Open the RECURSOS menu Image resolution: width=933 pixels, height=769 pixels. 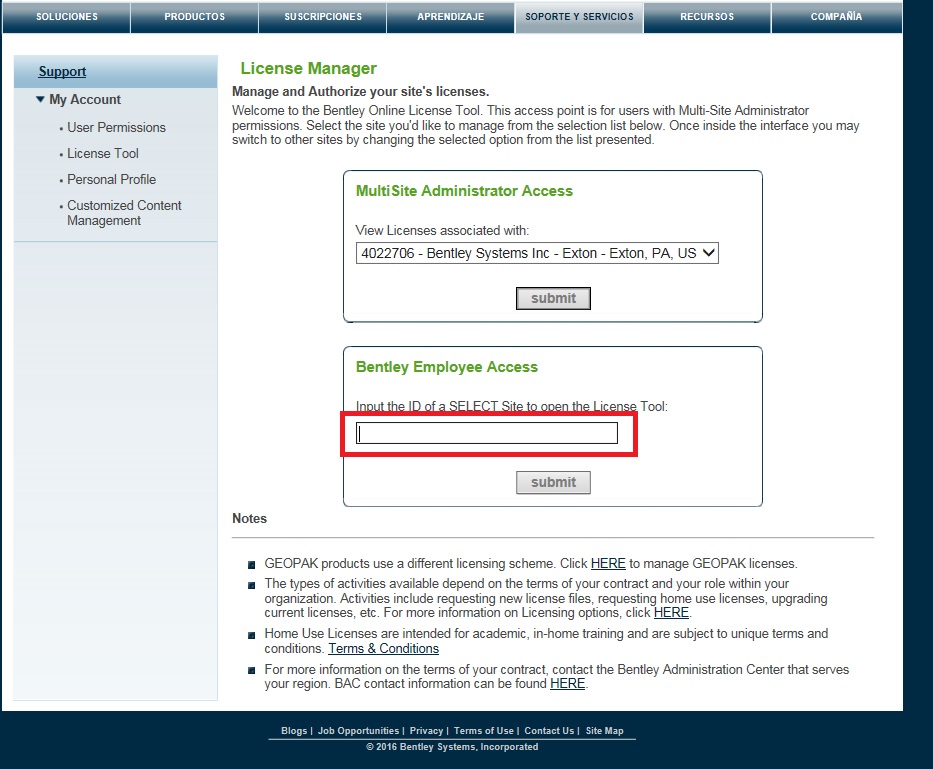tap(707, 17)
